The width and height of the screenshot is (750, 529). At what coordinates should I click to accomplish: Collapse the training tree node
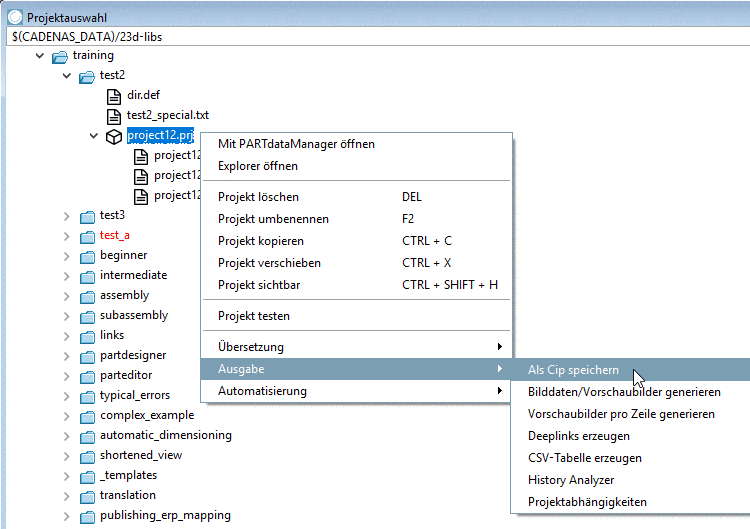pos(40,56)
